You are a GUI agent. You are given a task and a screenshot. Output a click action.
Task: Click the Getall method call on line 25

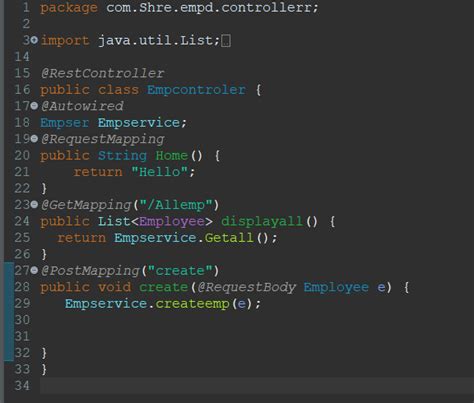[x=229, y=238]
